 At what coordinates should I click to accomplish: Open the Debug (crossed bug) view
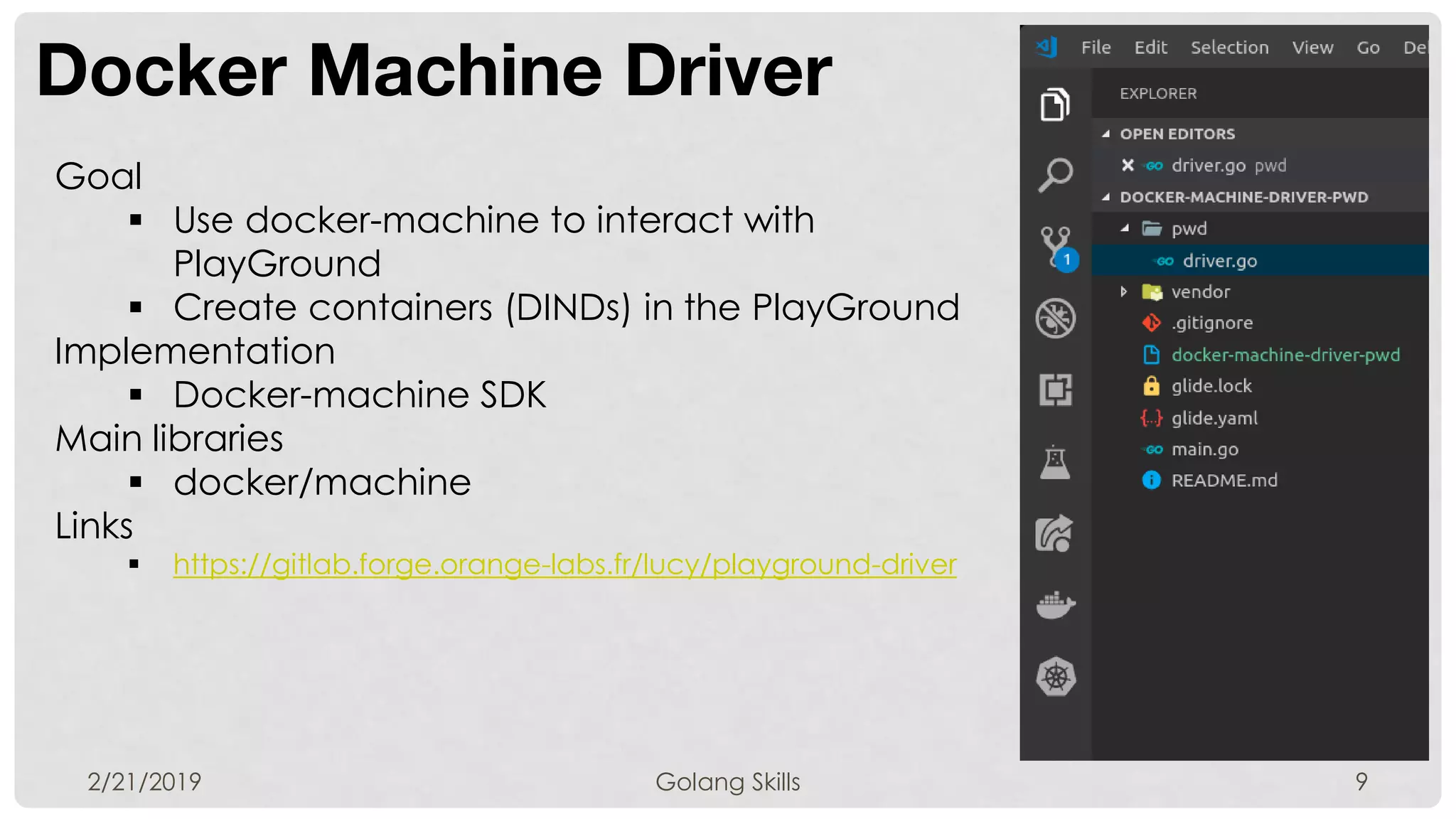(1055, 318)
